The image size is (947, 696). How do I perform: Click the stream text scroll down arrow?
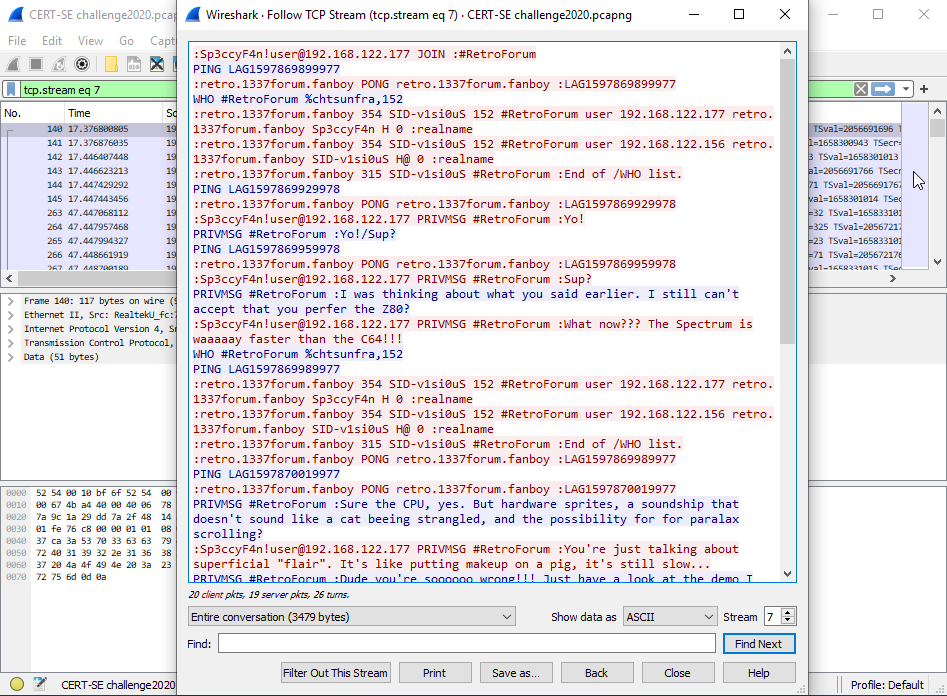click(x=788, y=574)
